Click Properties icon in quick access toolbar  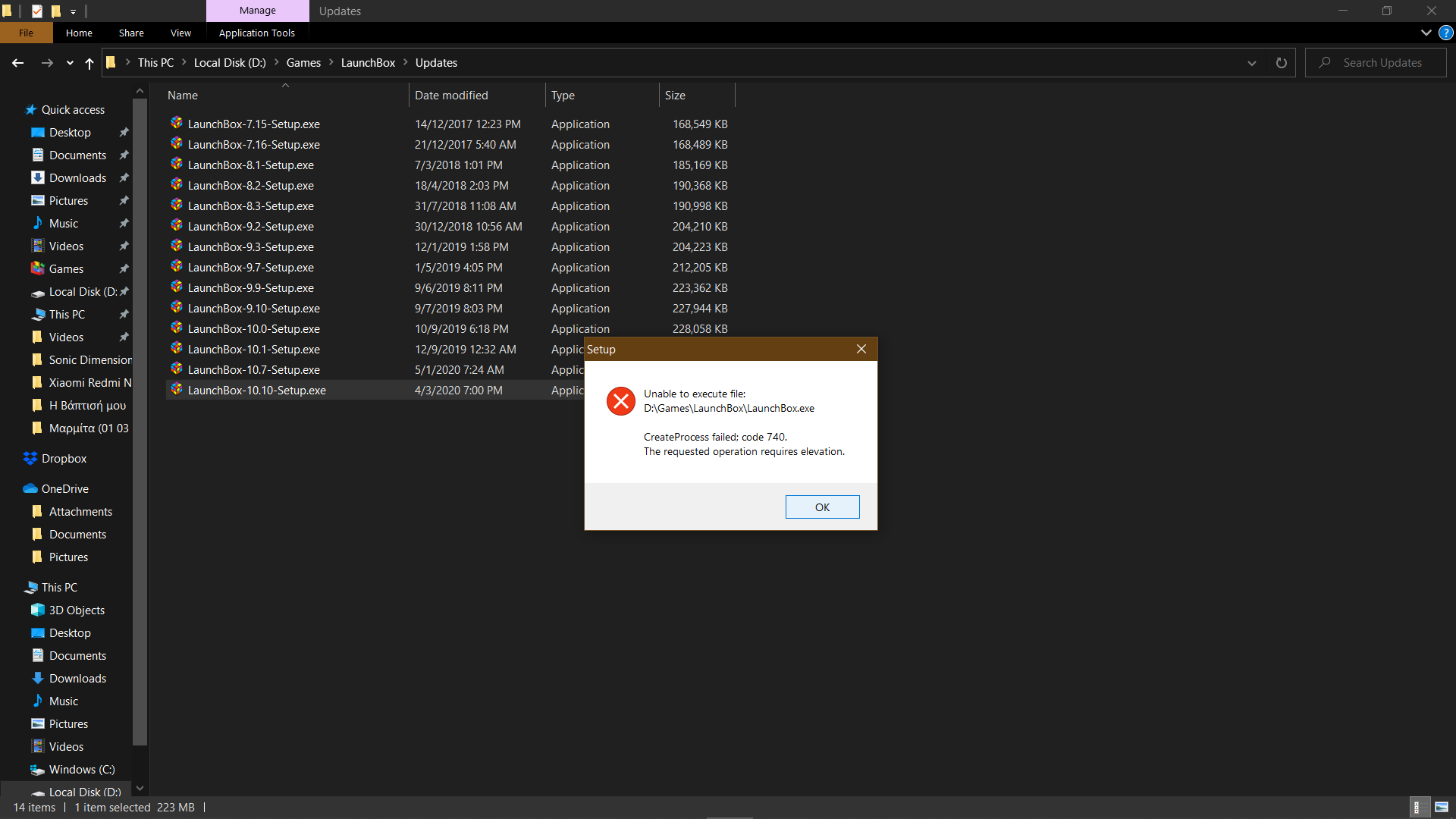pos(36,11)
